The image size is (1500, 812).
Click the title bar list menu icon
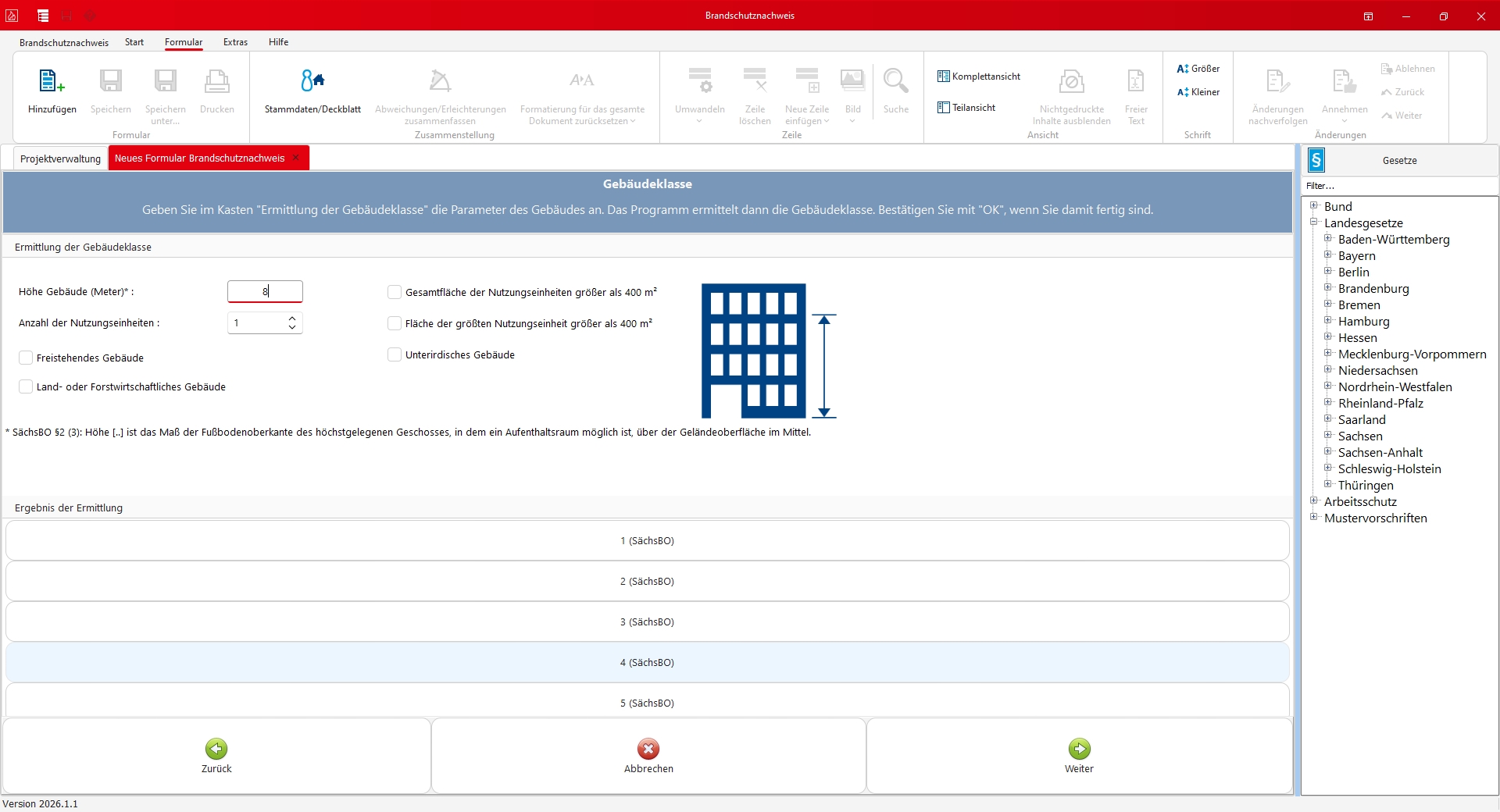(x=43, y=16)
